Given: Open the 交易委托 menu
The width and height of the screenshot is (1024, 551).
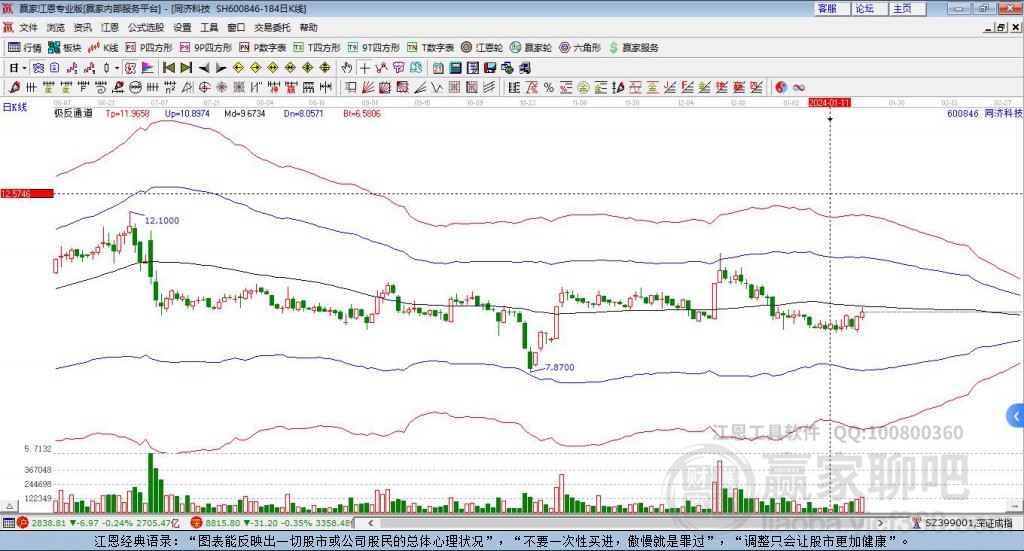Looking at the screenshot, I should click(272, 27).
